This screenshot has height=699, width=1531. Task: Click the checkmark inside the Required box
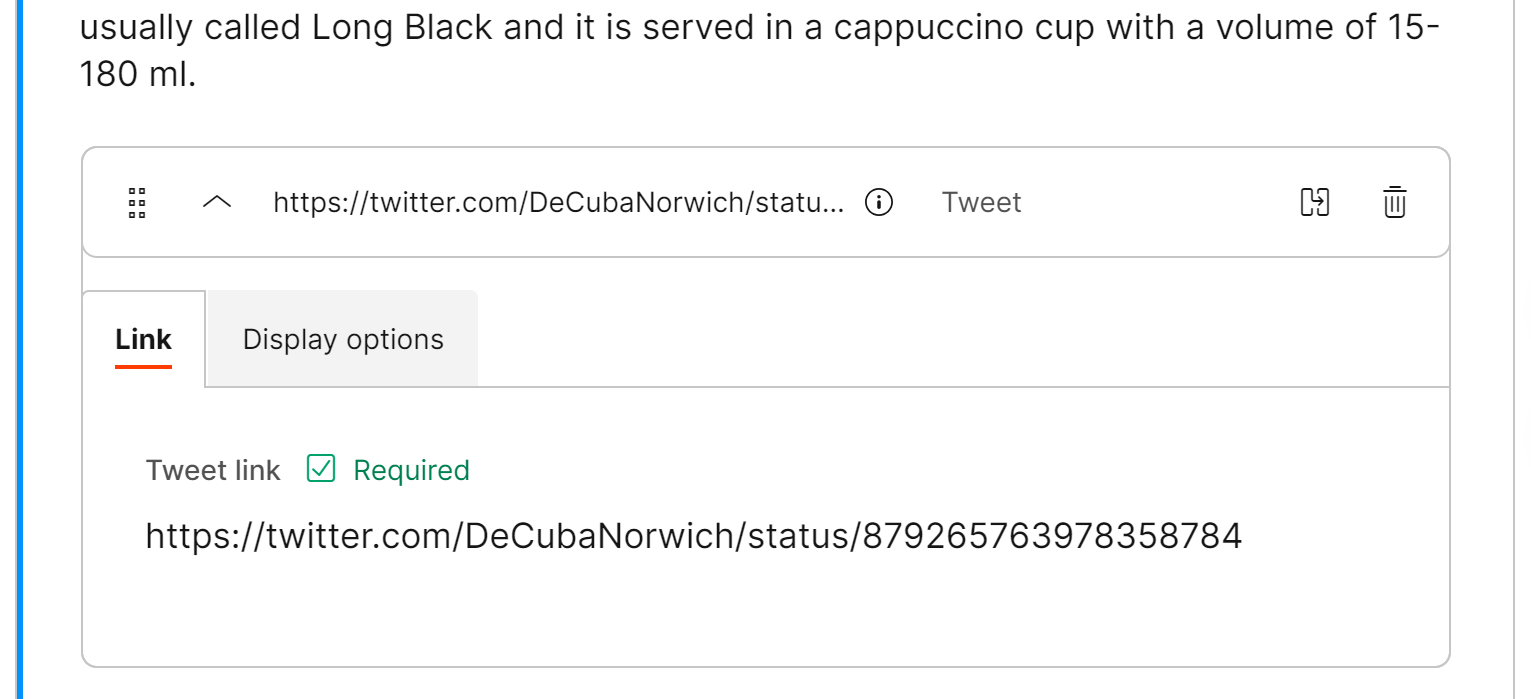point(320,469)
